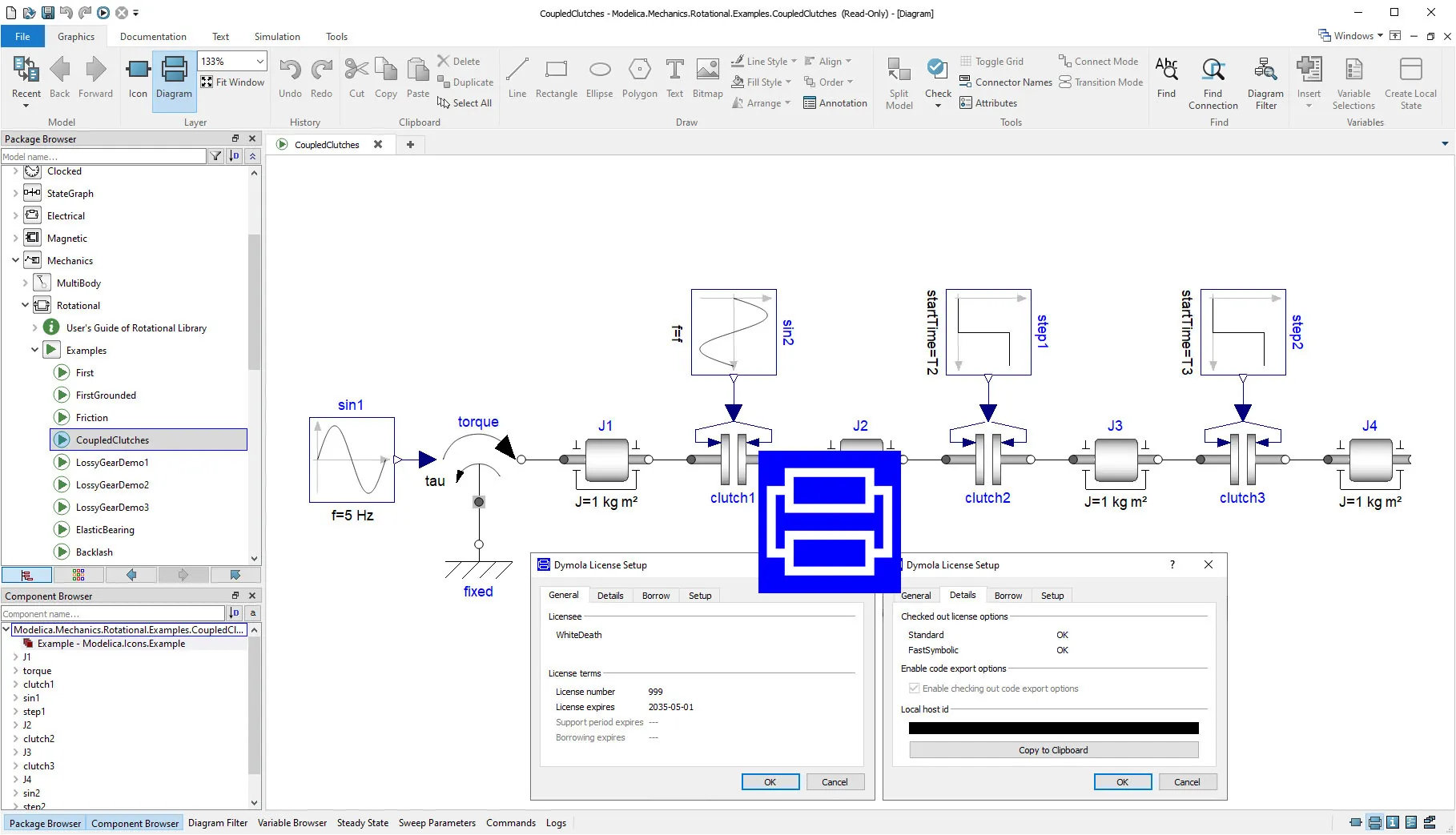Image resolution: width=1456 pixels, height=835 pixels.
Task: Enable Connect Mode
Action: click(x=1098, y=62)
